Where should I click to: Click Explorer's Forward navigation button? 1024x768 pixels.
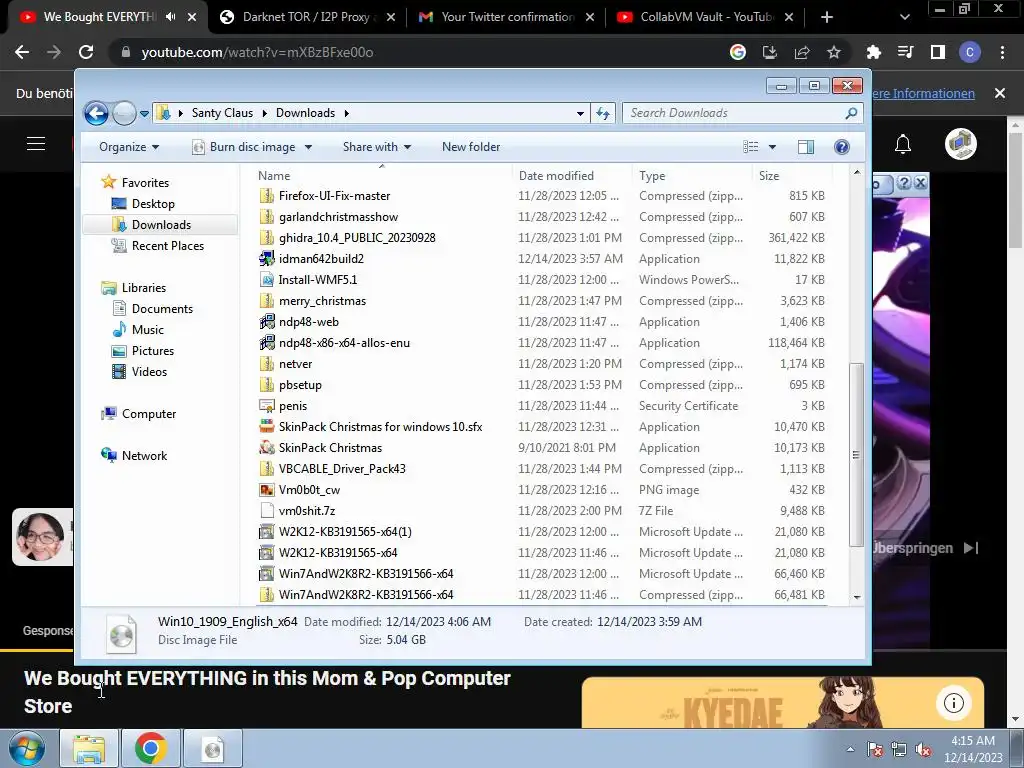(124, 114)
